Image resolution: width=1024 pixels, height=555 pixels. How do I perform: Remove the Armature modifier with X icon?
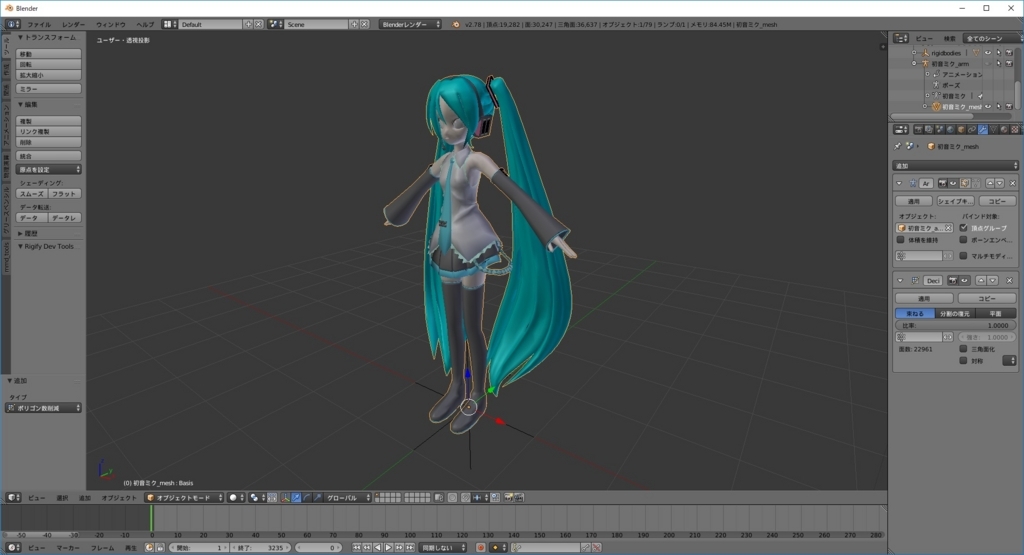point(1013,183)
